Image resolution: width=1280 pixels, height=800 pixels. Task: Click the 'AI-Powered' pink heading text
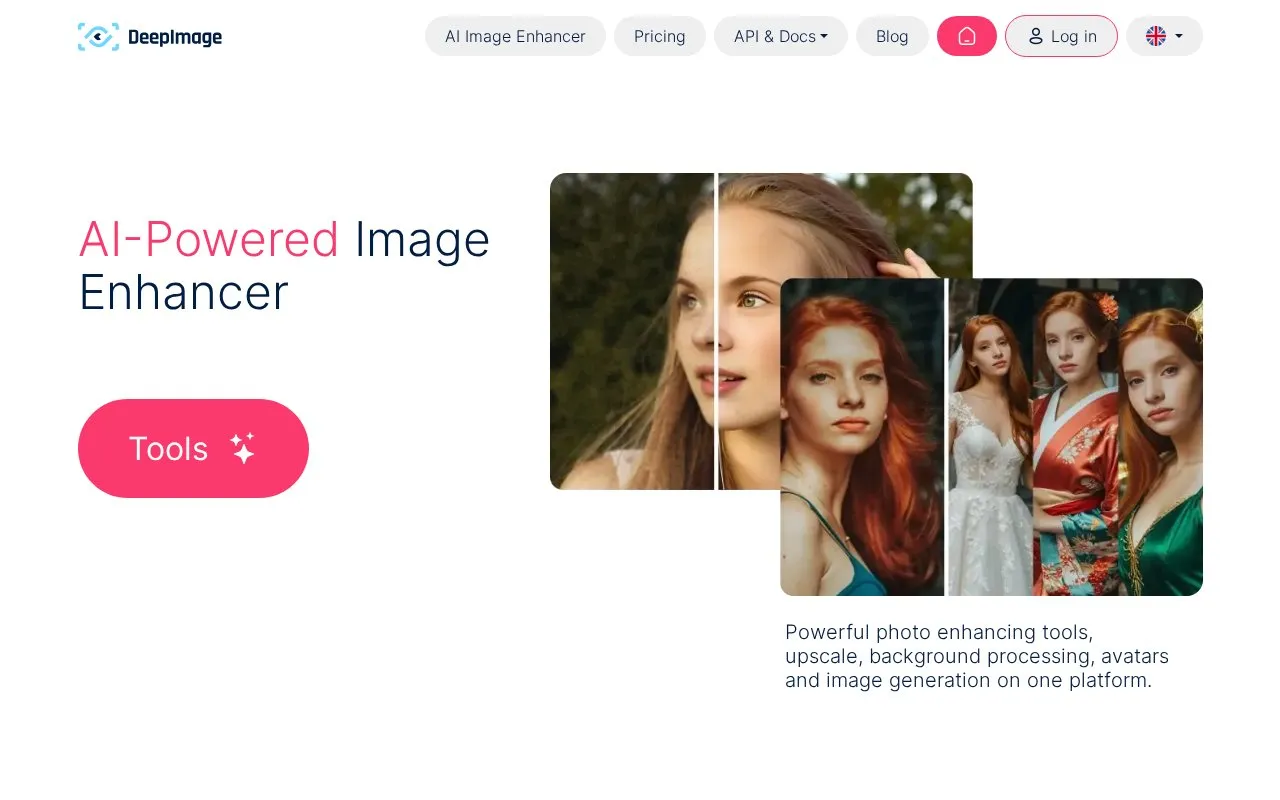[209, 239]
